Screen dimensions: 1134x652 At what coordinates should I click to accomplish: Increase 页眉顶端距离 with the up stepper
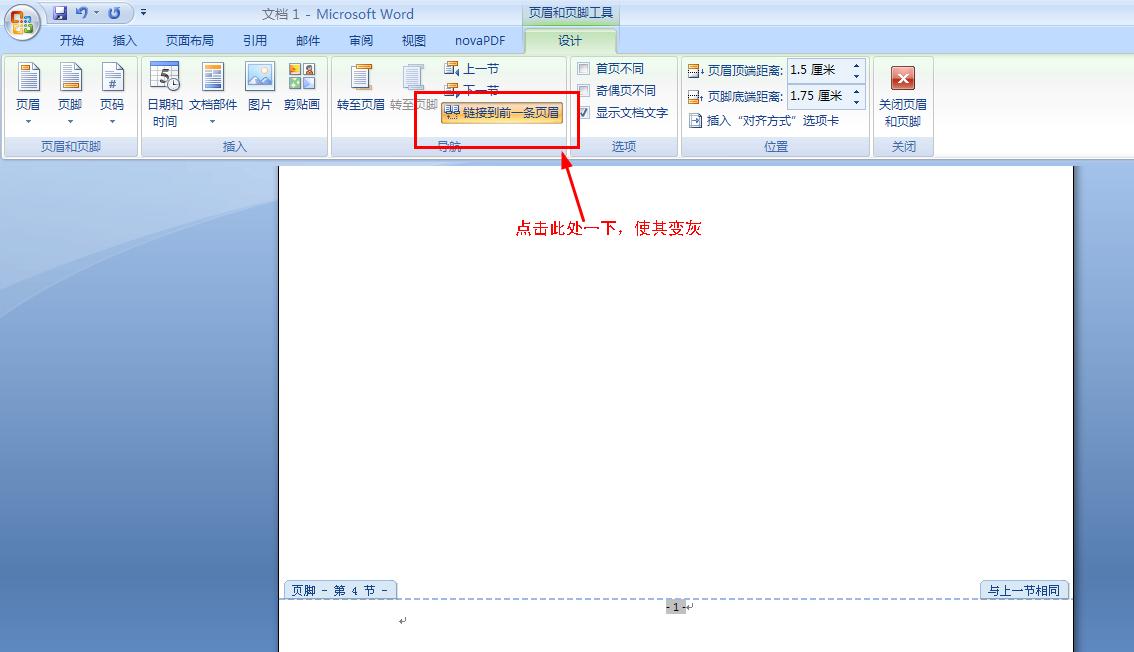855,64
